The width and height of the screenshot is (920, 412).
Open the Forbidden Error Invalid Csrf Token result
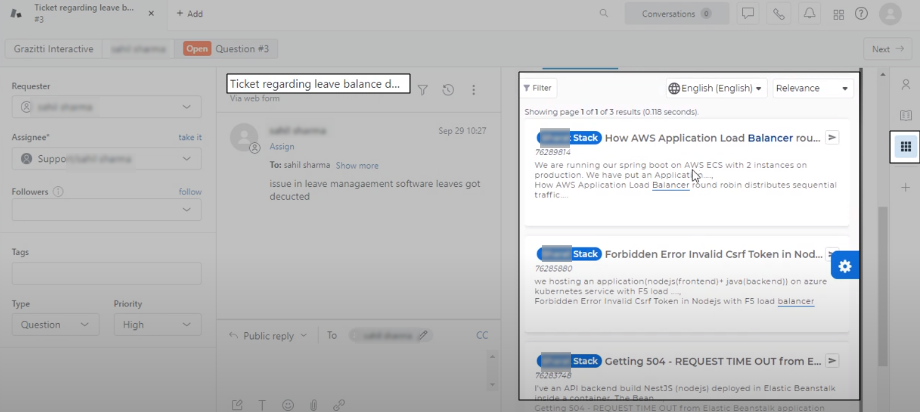tap(713, 254)
